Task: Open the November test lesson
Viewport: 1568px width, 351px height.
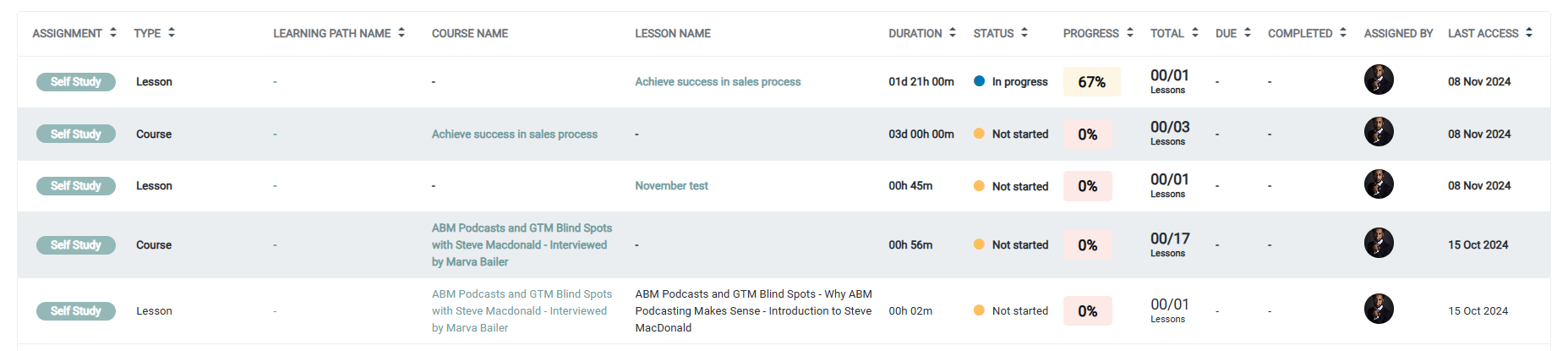Action: (671, 186)
